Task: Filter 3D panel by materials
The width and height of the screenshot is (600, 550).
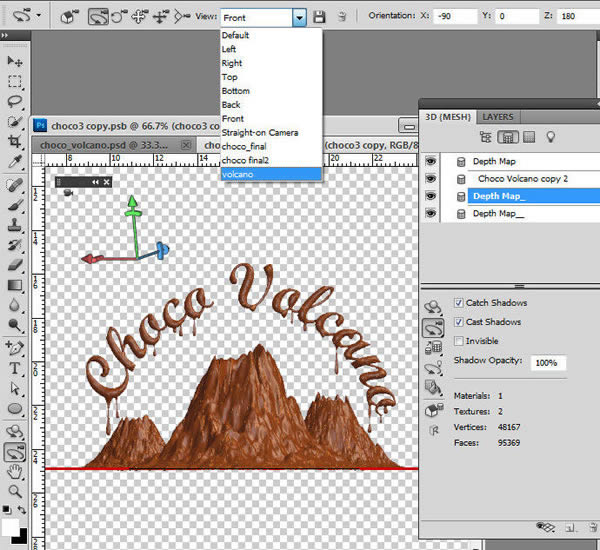Action: click(529, 137)
